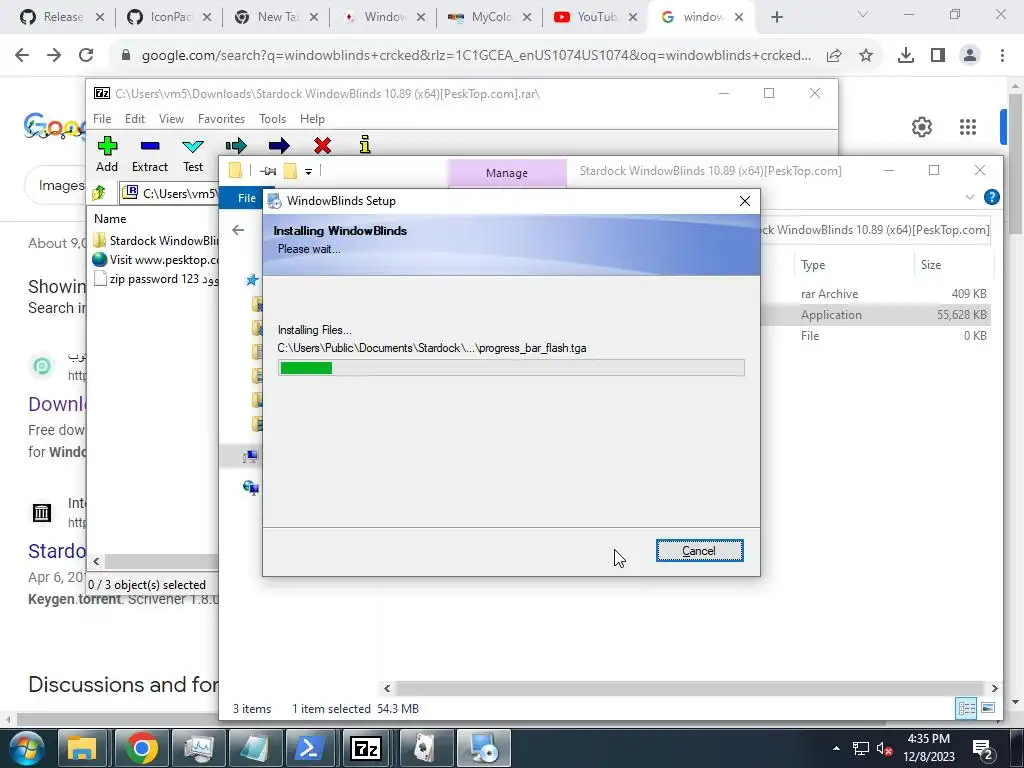Bookmark this page with the star icon
This screenshot has height=768, width=1024.
point(866,56)
